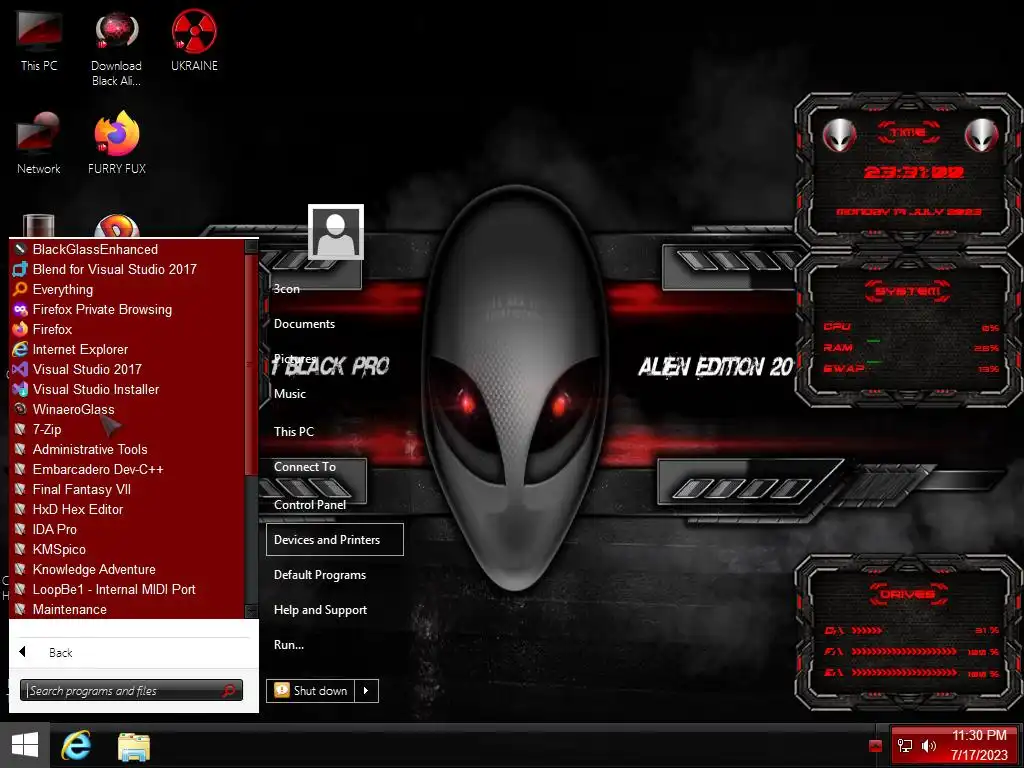Click the programs list scrollbar down arrow
The width and height of the screenshot is (1024, 768).
tap(251, 611)
